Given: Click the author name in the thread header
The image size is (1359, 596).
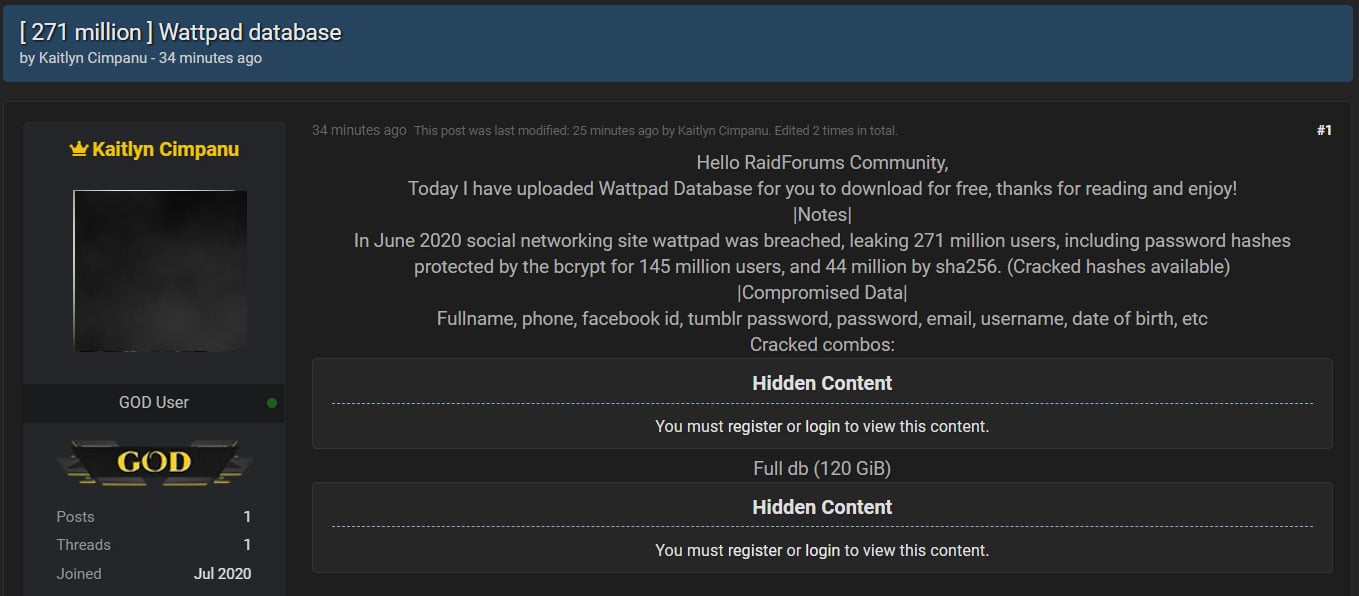Looking at the screenshot, I should 94,58.
